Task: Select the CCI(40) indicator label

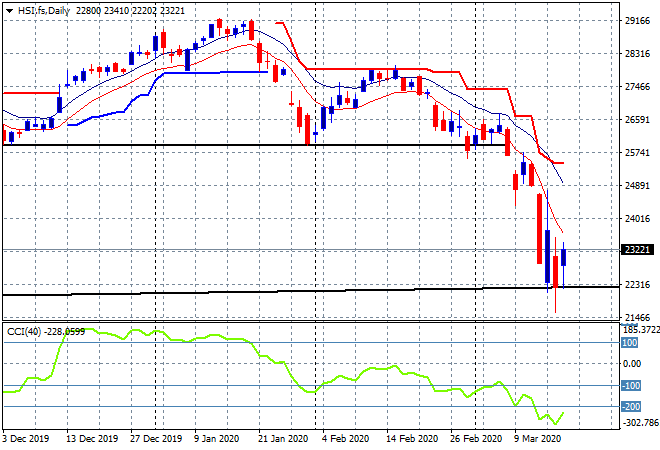Action: tap(24, 332)
